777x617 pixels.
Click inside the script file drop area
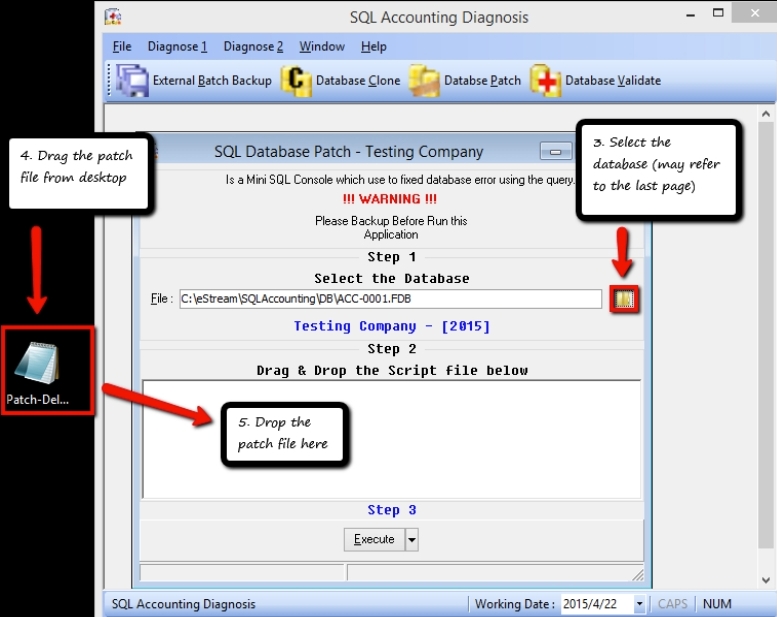[x=391, y=438]
